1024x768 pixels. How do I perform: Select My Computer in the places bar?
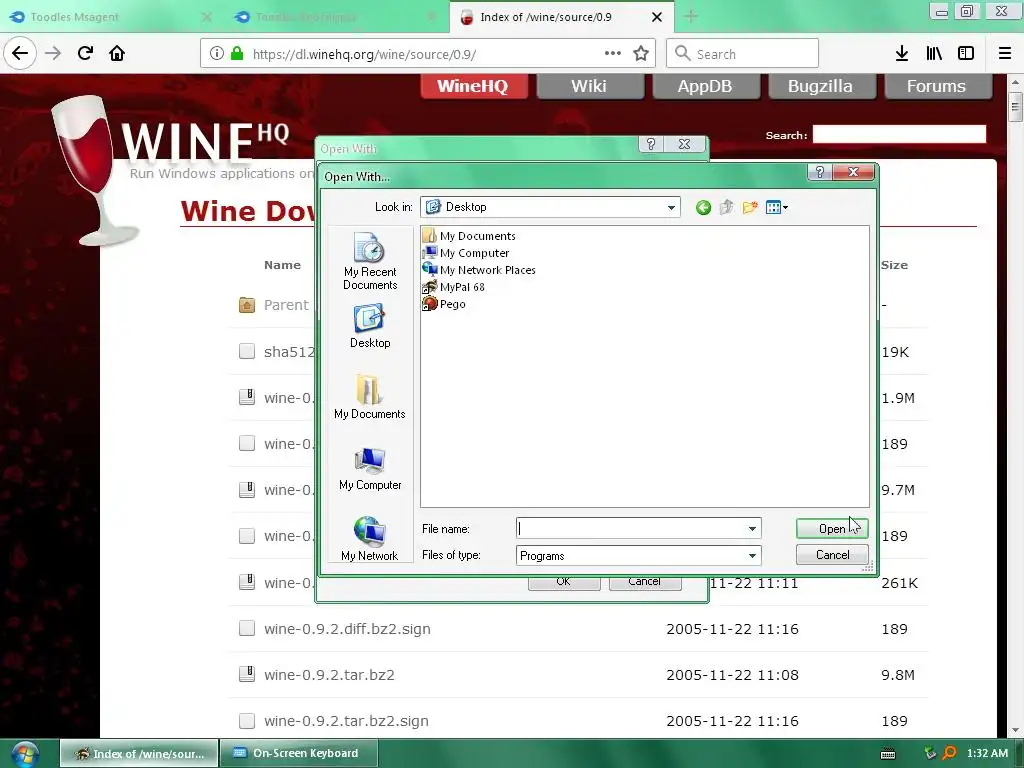[370, 468]
